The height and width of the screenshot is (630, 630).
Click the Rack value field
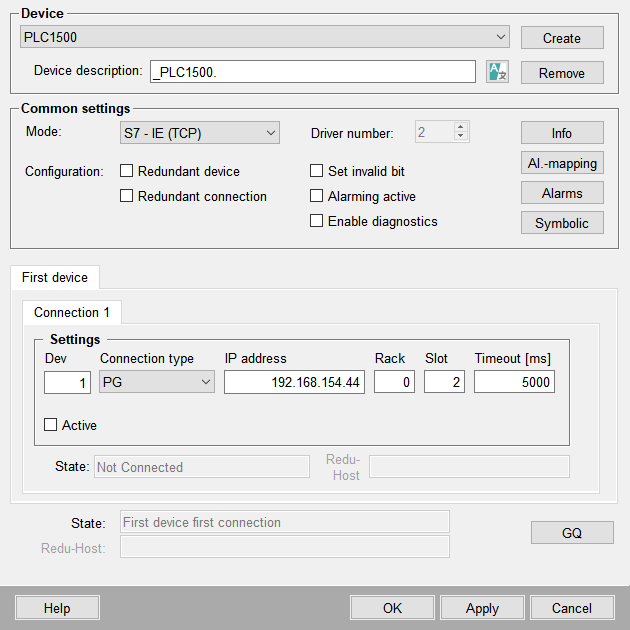click(394, 382)
